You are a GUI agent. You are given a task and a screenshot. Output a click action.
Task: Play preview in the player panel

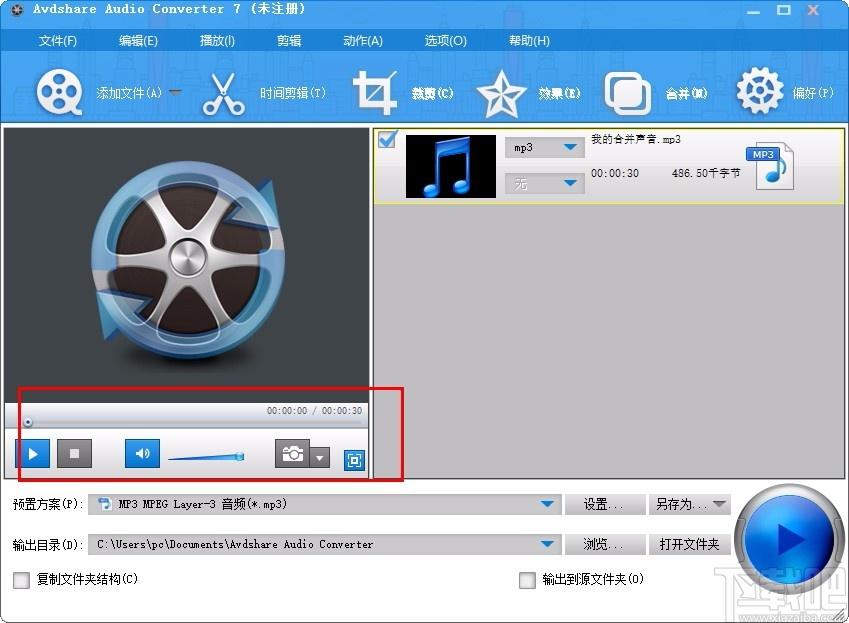[x=32, y=454]
